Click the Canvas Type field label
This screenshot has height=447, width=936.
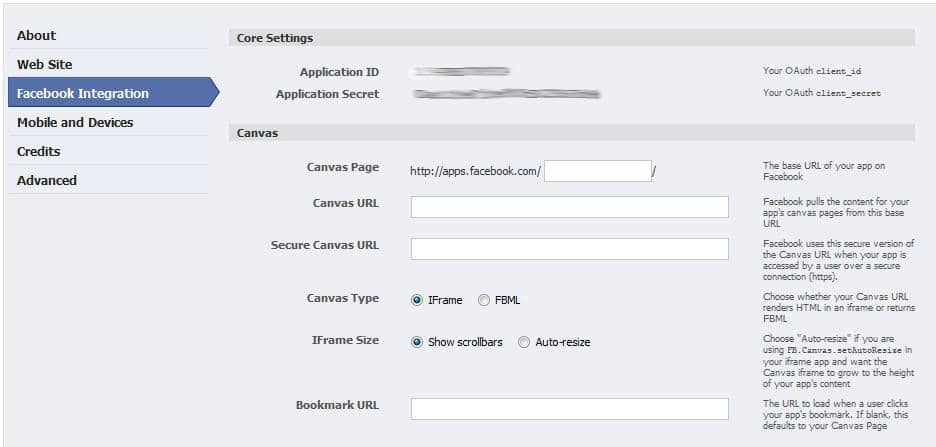[x=342, y=298]
